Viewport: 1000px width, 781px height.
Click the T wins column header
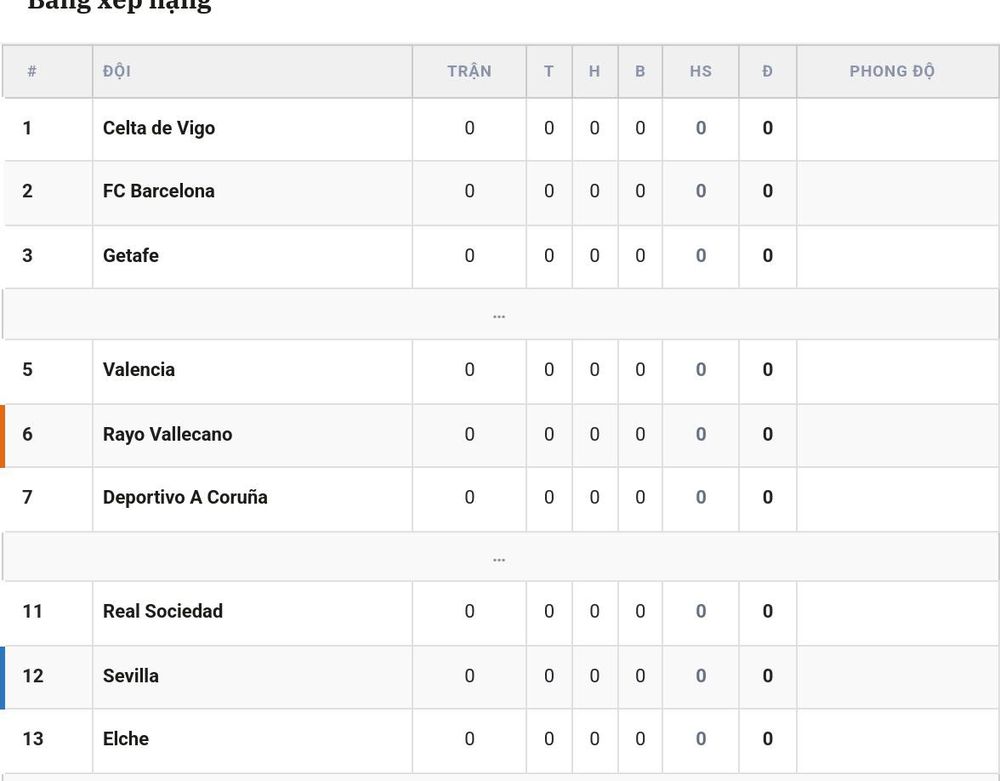pos(548,71)
